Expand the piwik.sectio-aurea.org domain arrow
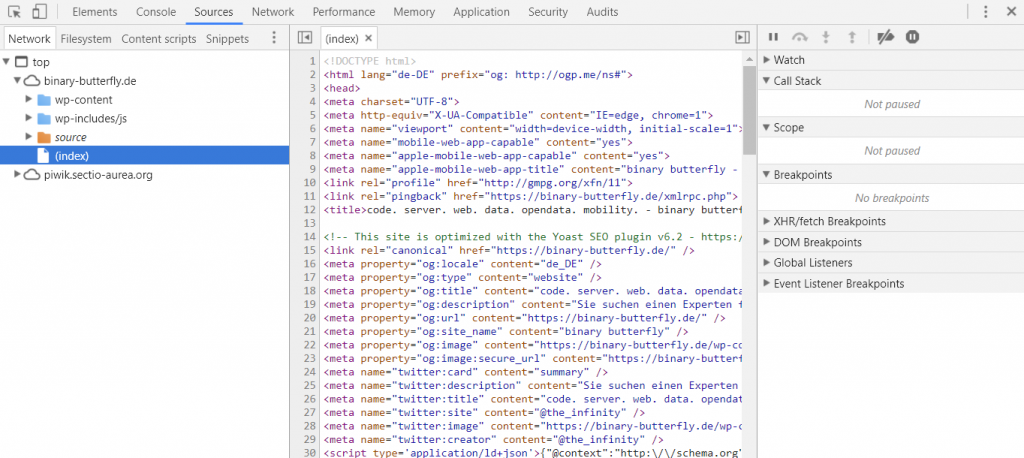1024x458 pixels. click(18, 174)
